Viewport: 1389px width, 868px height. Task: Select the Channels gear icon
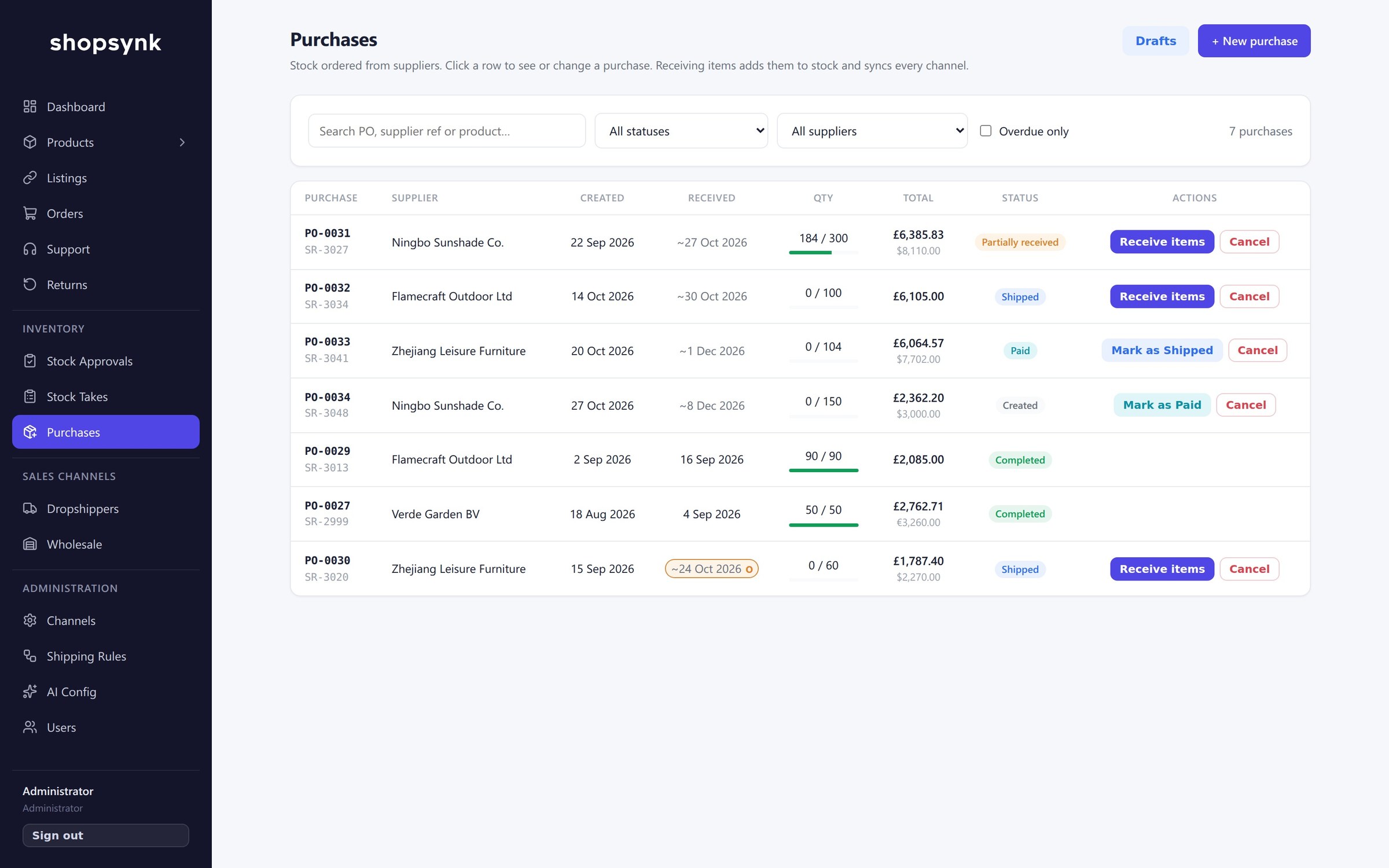(30, 620)
